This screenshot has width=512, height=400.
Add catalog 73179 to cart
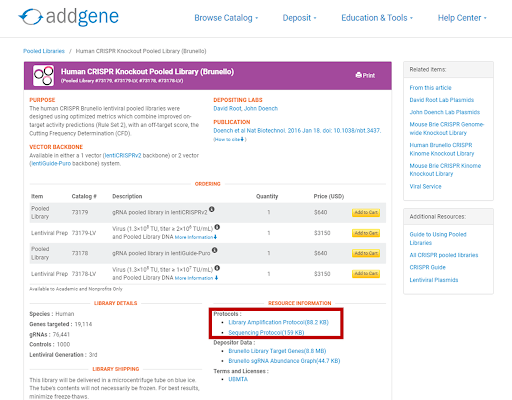point(366,212)
